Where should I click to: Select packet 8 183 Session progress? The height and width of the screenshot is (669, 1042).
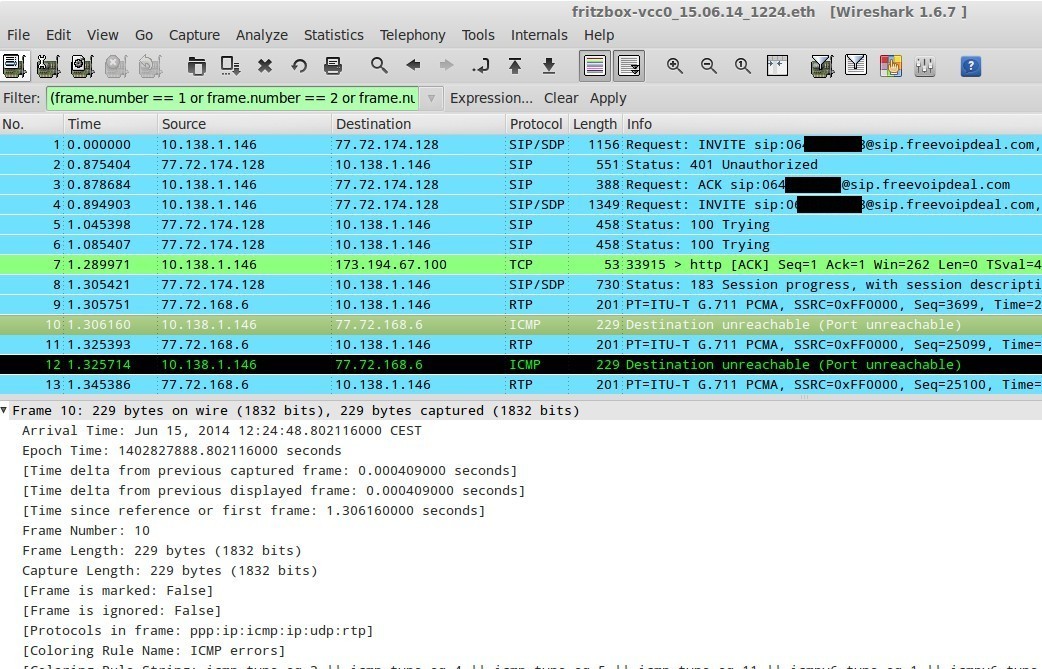[521, 284]
